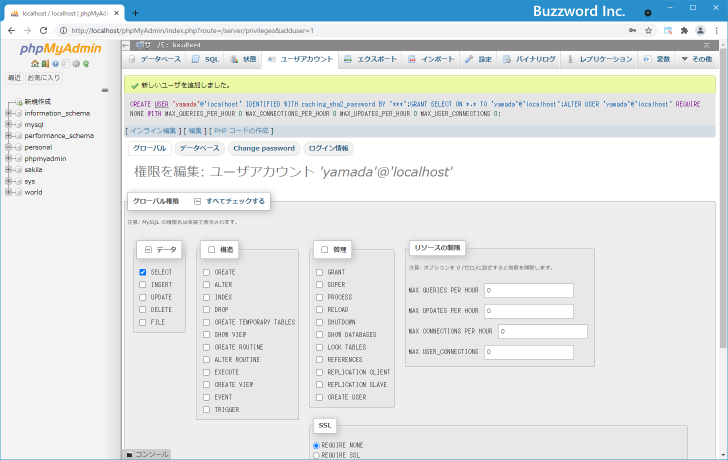Expand the phpmyadmin database node
This screenshot has width=728, height=460.
click(x=8, y=158)
